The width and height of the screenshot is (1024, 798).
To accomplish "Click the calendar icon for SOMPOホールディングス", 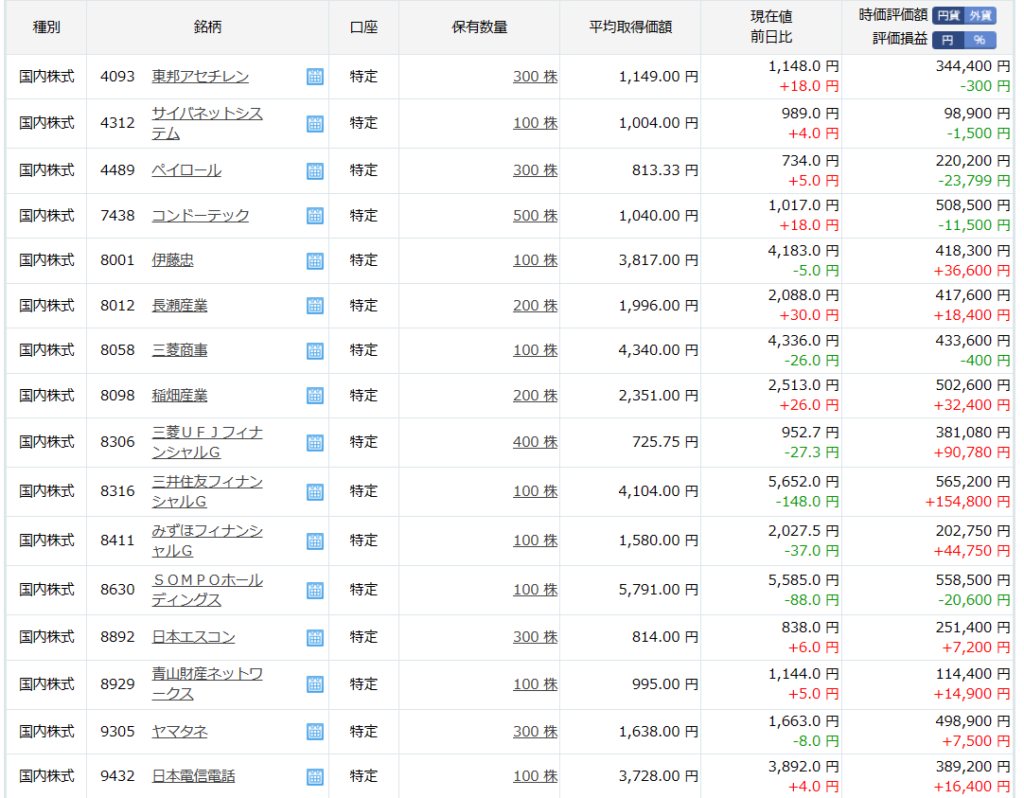I will point(315,590).
